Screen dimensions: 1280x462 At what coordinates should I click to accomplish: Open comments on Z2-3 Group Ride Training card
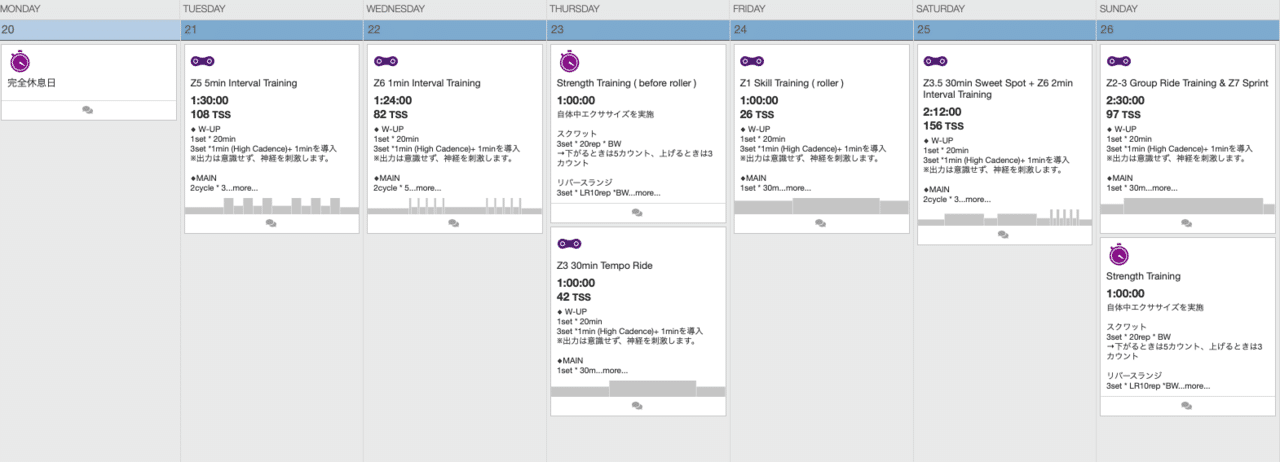point(1188,224)
